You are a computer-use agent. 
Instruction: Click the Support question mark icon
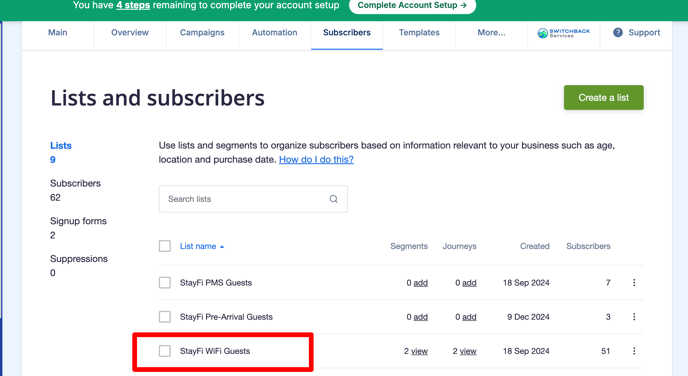pyautogui.click(x=618, y=32)
